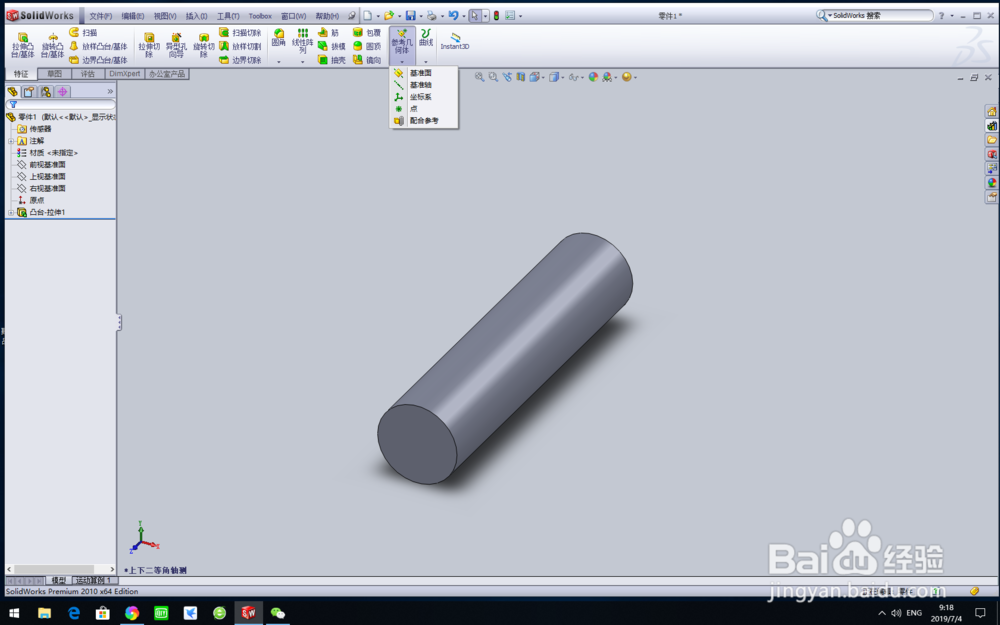Pick the 包覆 wrap tool
The width and height of the screenshot is (1000, 625).
tap(367, 32)
